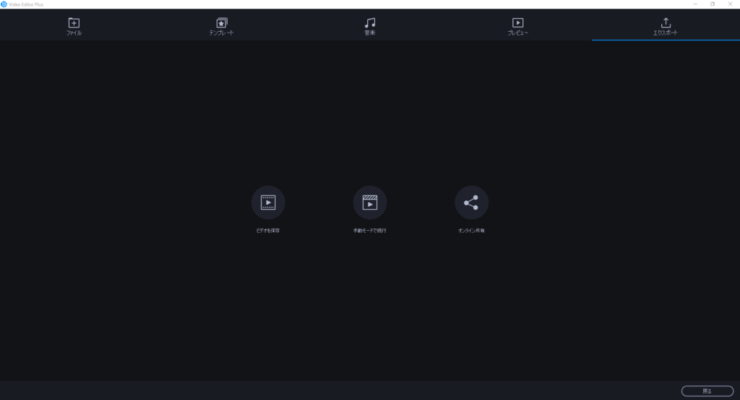This screenshot has height=400, width=740.
Task: Switch to the テンプレート tab label
Action: [x=222, y=33]
